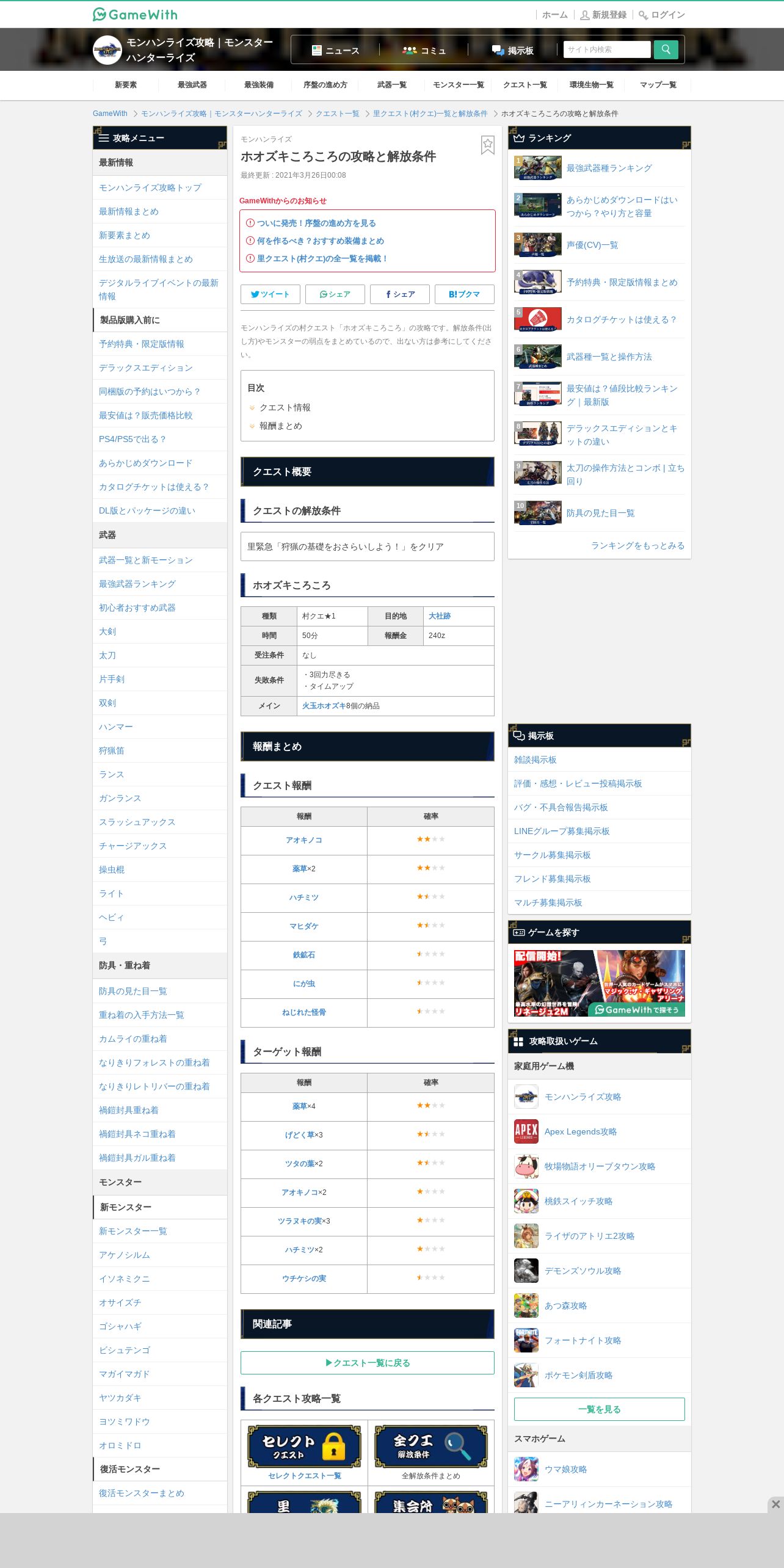Click the おすすめ装備まとめ notice link
This screenshot has height=1568, width=784.
320,241
